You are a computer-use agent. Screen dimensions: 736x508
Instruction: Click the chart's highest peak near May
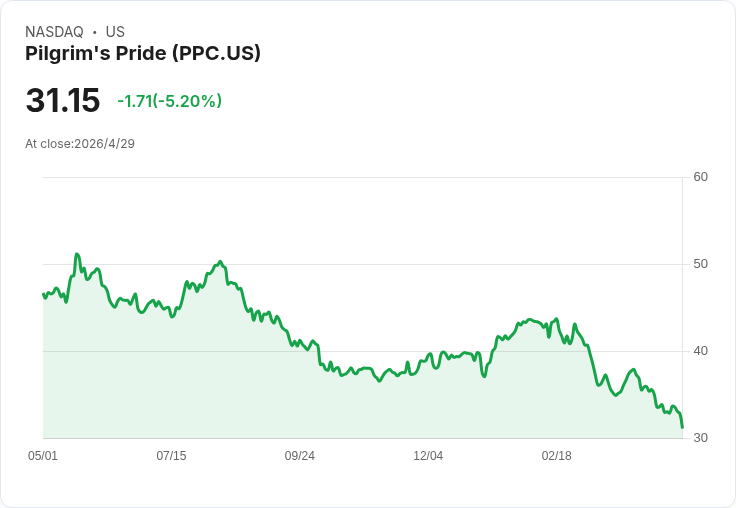[x=77, y=255]
